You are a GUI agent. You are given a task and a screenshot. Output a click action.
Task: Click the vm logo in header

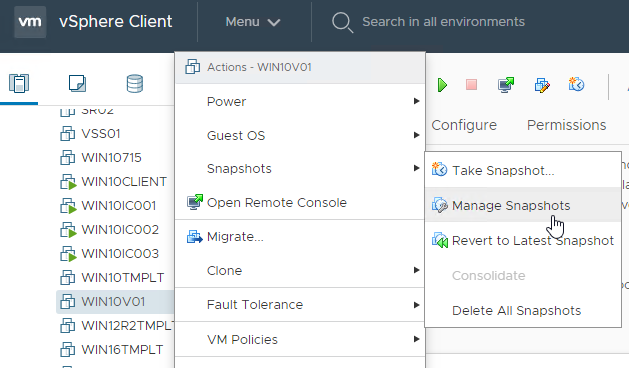pos(30,22)
